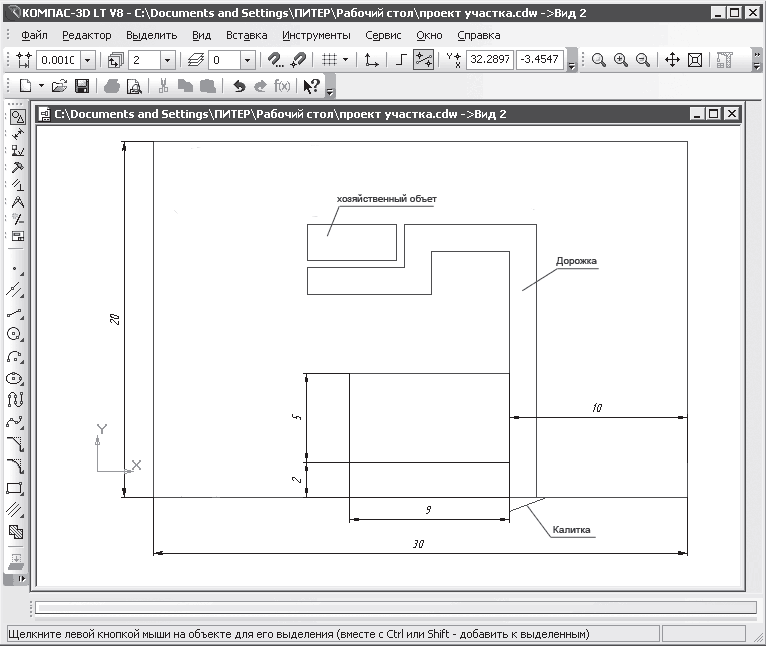
Task: Open an existing file
Action: point(59,86)
